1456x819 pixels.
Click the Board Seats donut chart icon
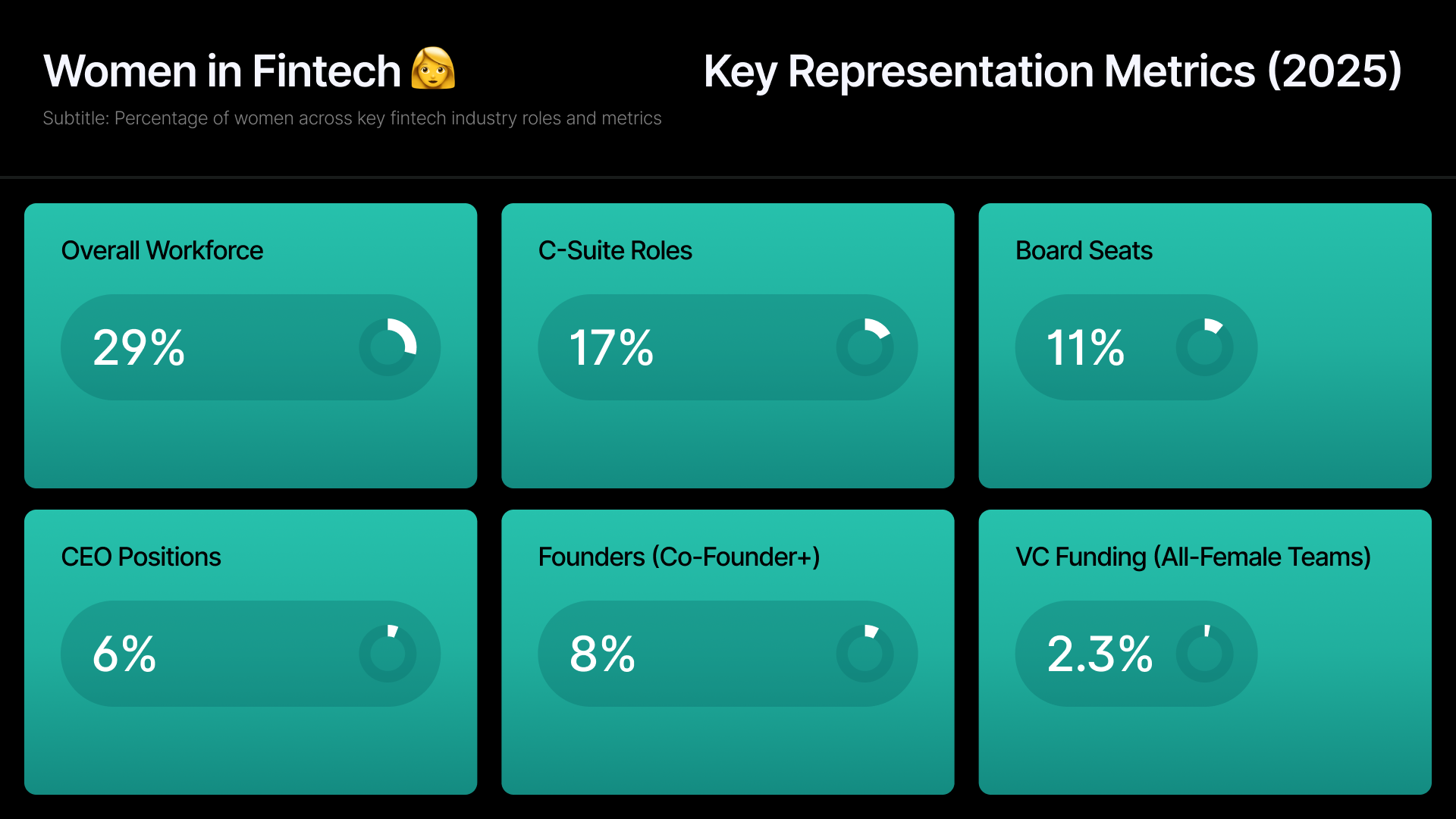pyautogui.click(x=1204, y=347)
